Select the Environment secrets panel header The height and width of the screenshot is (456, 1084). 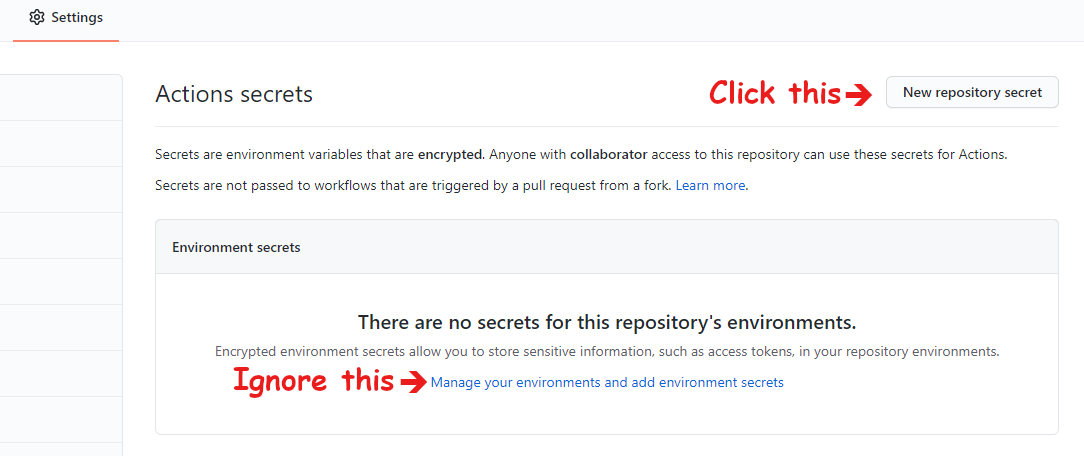pyautogui.click(x=607, y=247)
